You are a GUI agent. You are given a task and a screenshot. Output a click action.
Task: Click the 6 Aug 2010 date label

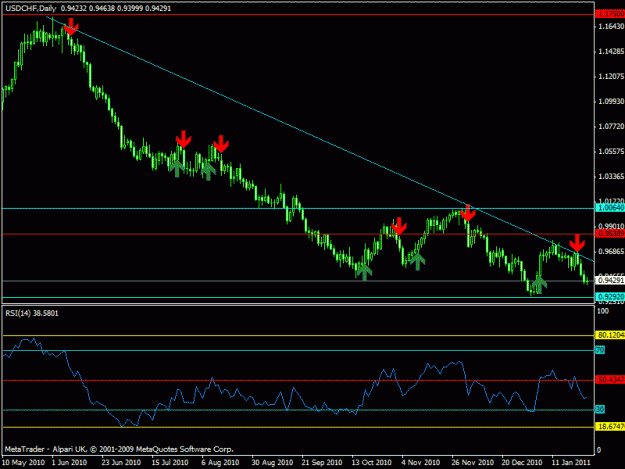(x=220, y=463)
